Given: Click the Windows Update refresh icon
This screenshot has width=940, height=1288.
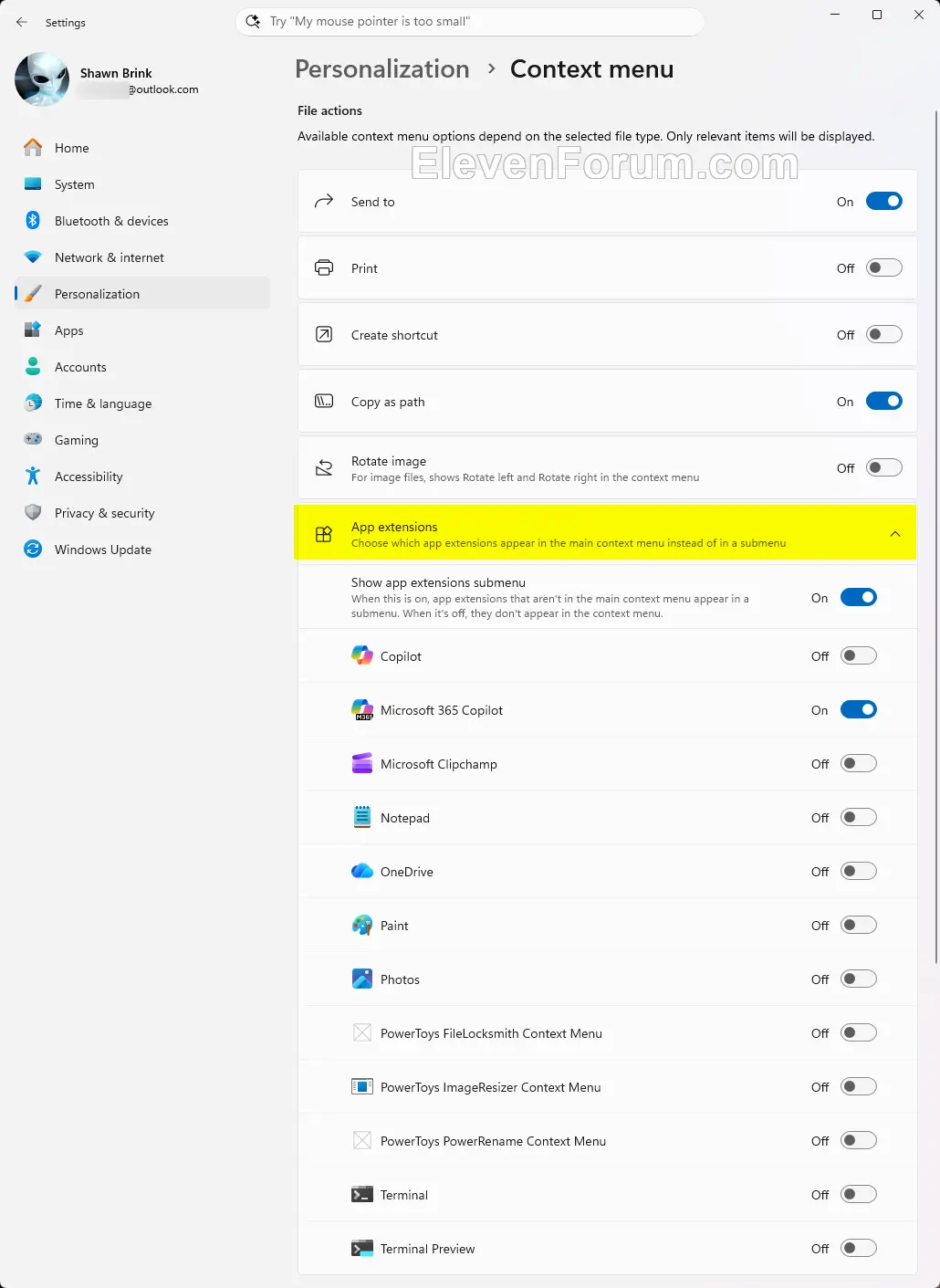Looking at the screenshot, I should pos(33,549).
